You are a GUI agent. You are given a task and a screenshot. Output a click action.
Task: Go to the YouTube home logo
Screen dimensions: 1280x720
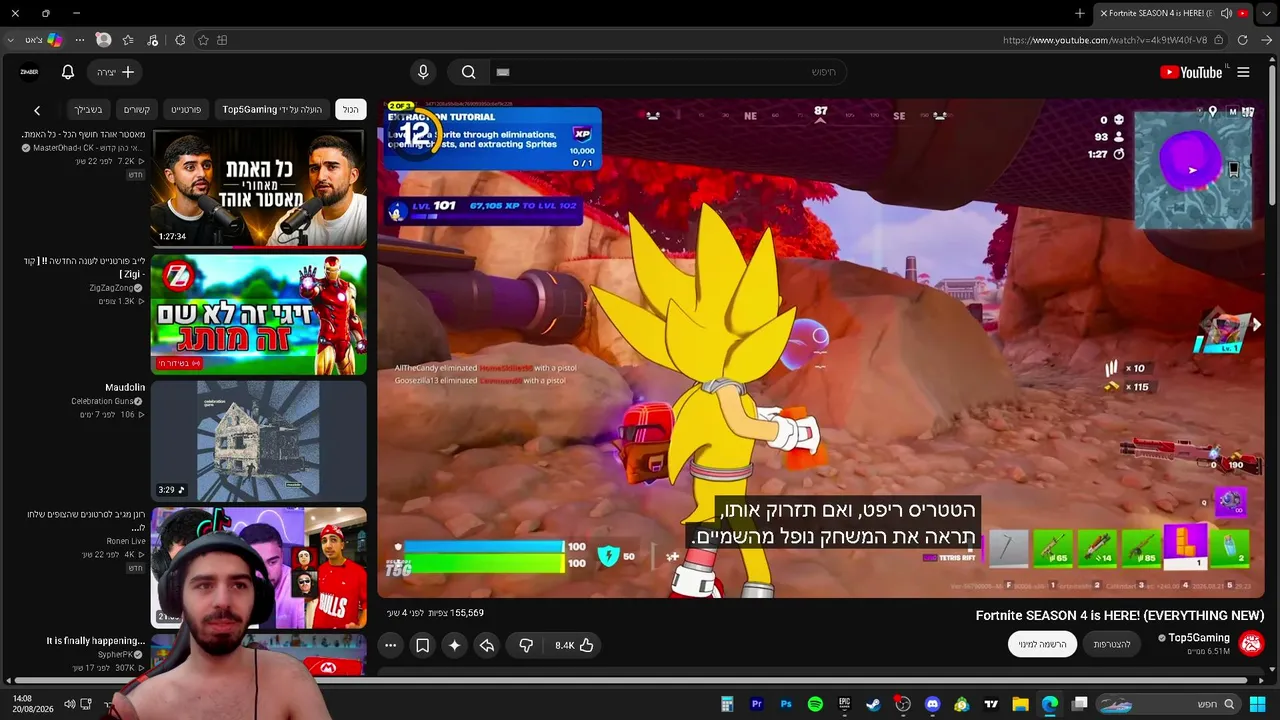click(1191, 72)
